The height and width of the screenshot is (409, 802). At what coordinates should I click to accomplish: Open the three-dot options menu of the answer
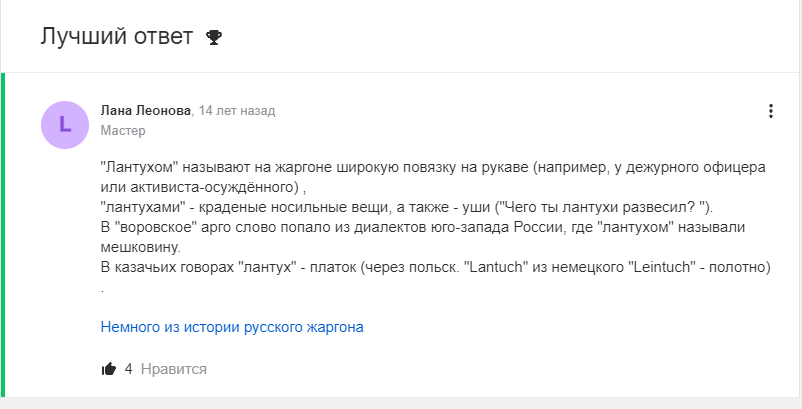click(770, 111)
